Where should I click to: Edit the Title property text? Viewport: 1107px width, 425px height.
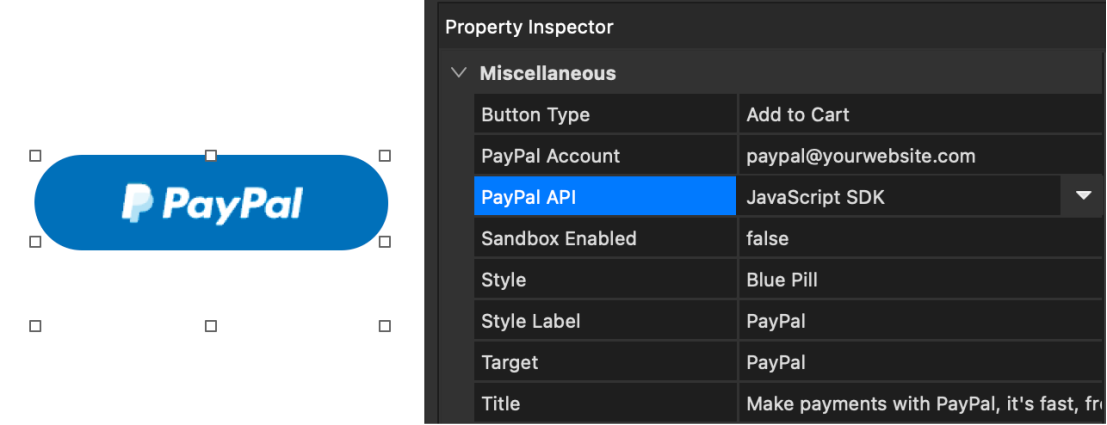pos(920,404)
